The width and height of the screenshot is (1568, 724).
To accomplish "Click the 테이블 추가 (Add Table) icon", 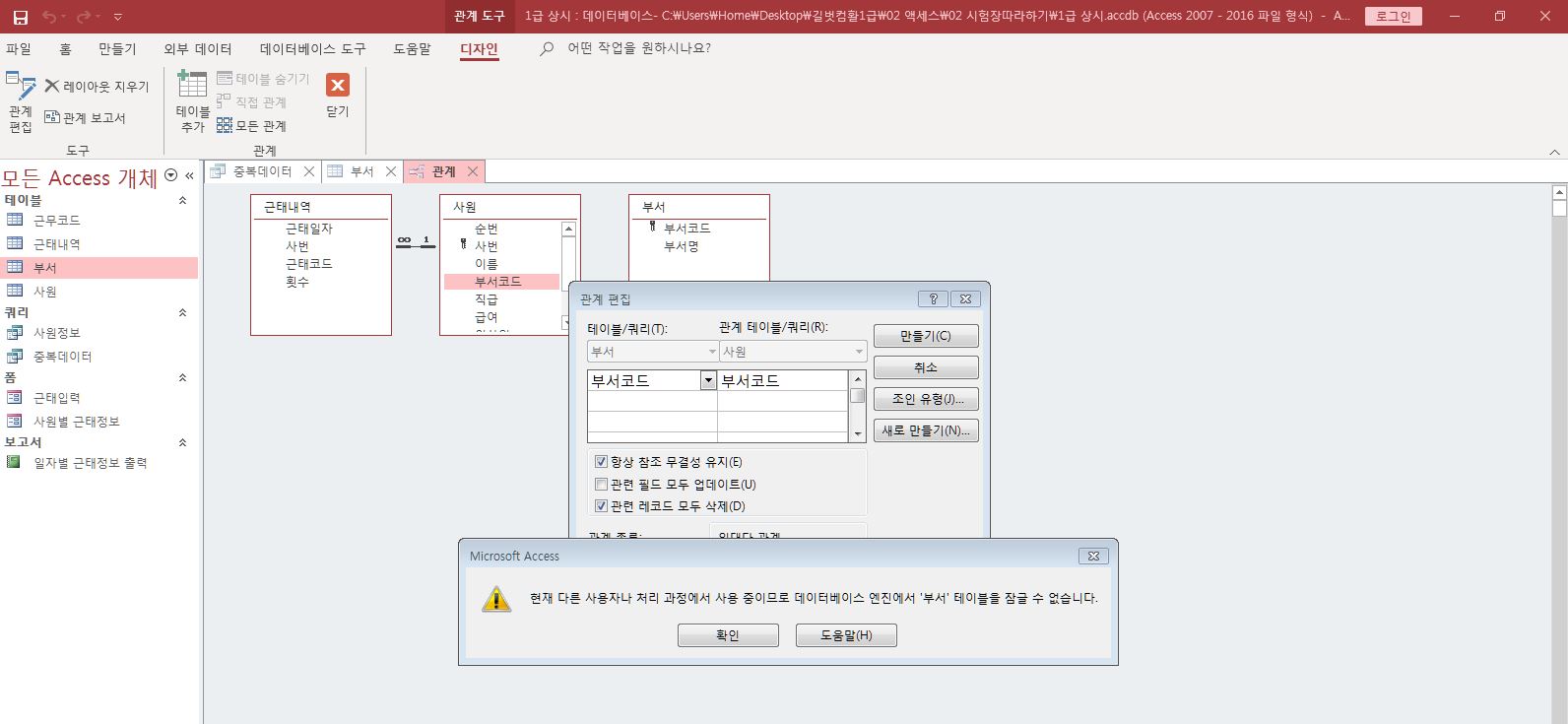I will coord(192,101).
